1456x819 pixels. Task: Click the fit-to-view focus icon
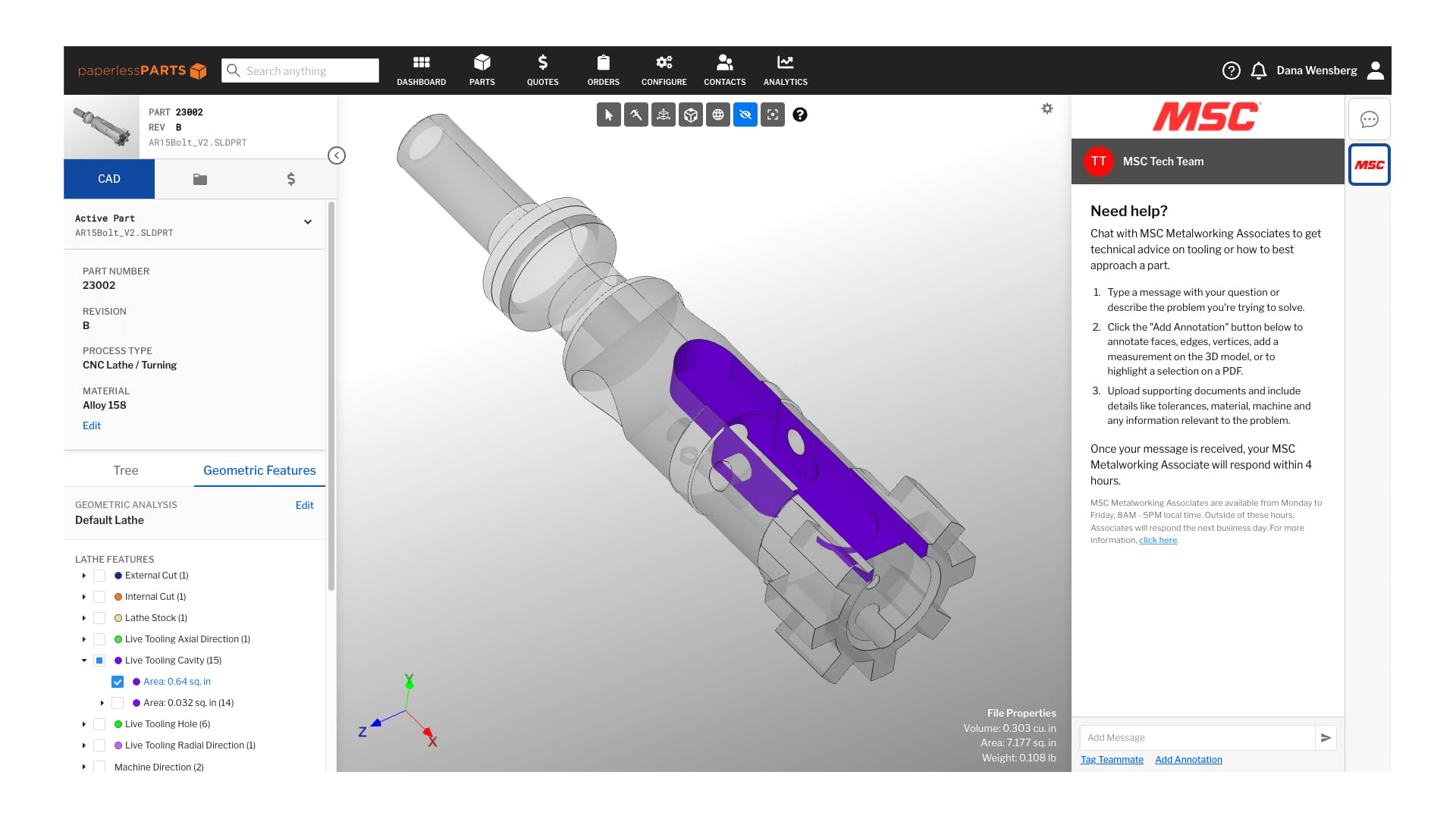(772, 115)
